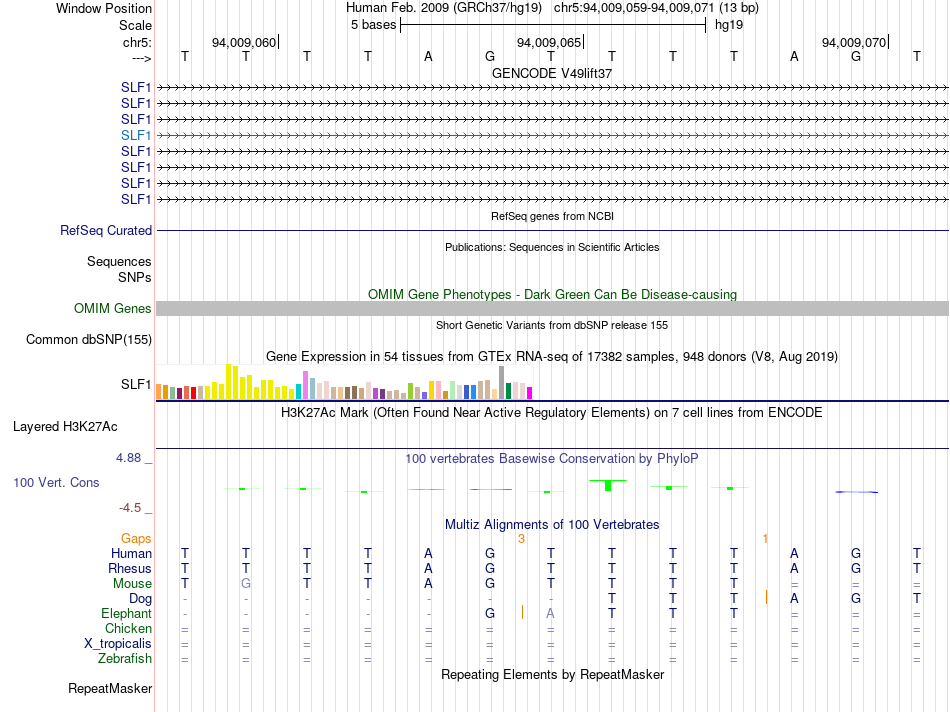This screenshot has height=712, width=950.
Task: Click the Human alignment row label
Action: click(x=131, y=553)
